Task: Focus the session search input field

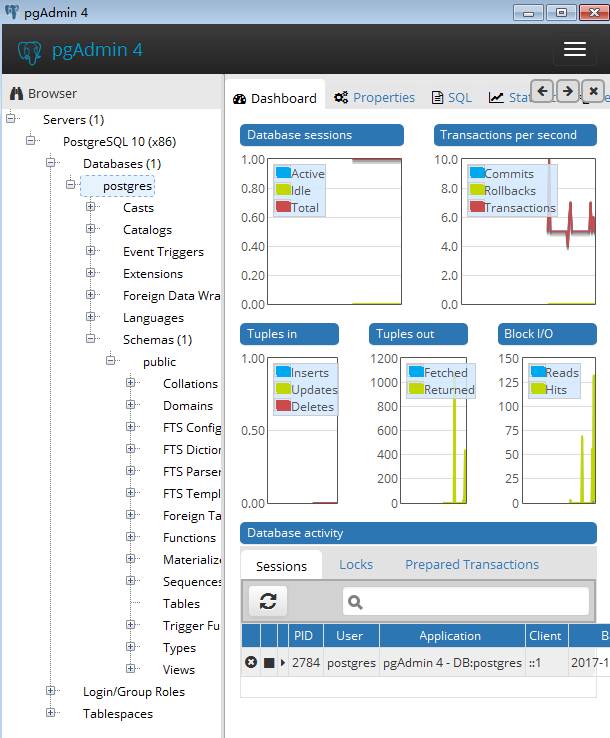Action: point(466,601)
